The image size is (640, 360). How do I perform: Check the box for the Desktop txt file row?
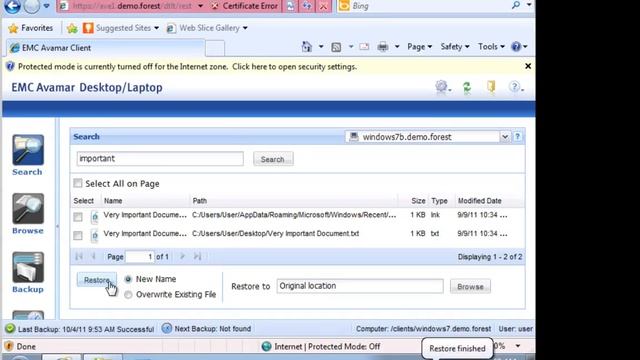[x=78, y=236]
